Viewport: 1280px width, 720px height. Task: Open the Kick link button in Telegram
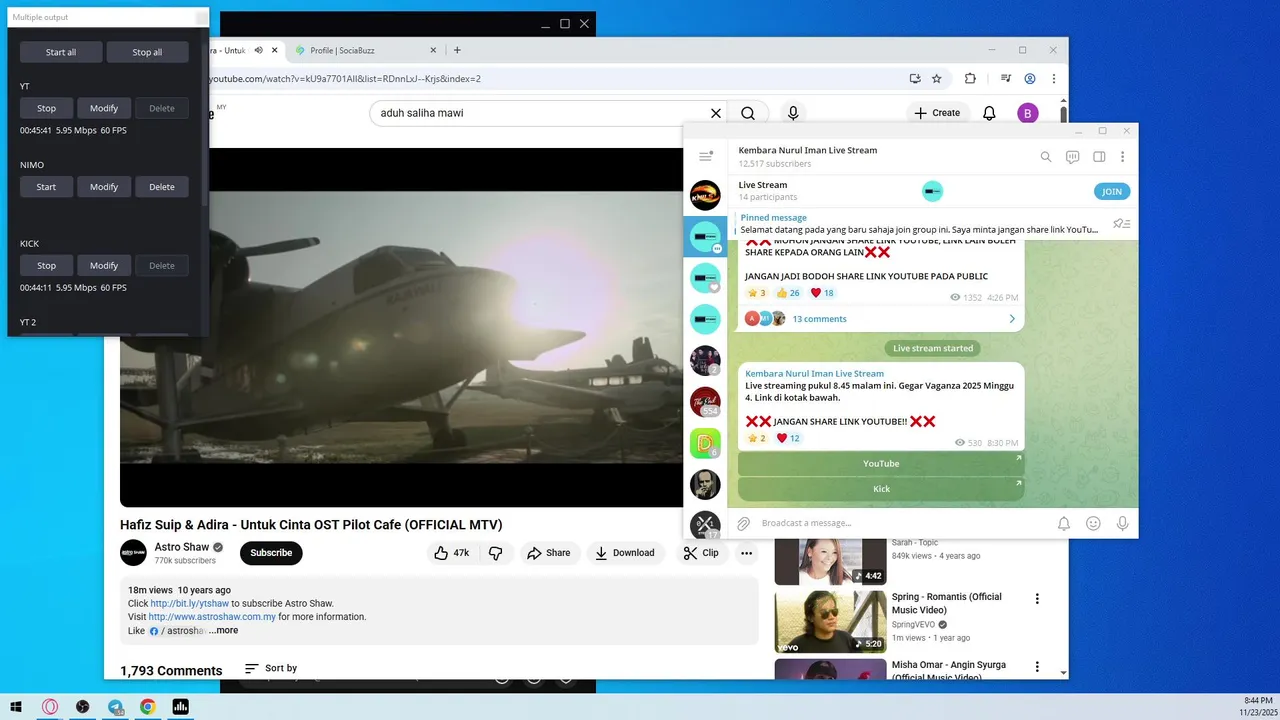pos(881,489)
